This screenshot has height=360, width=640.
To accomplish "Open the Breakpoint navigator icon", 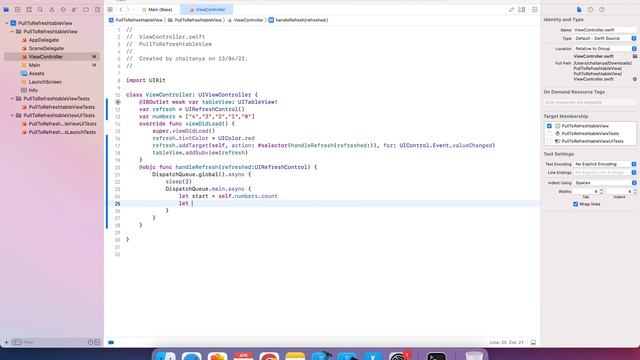I will [x=86, y=9].
